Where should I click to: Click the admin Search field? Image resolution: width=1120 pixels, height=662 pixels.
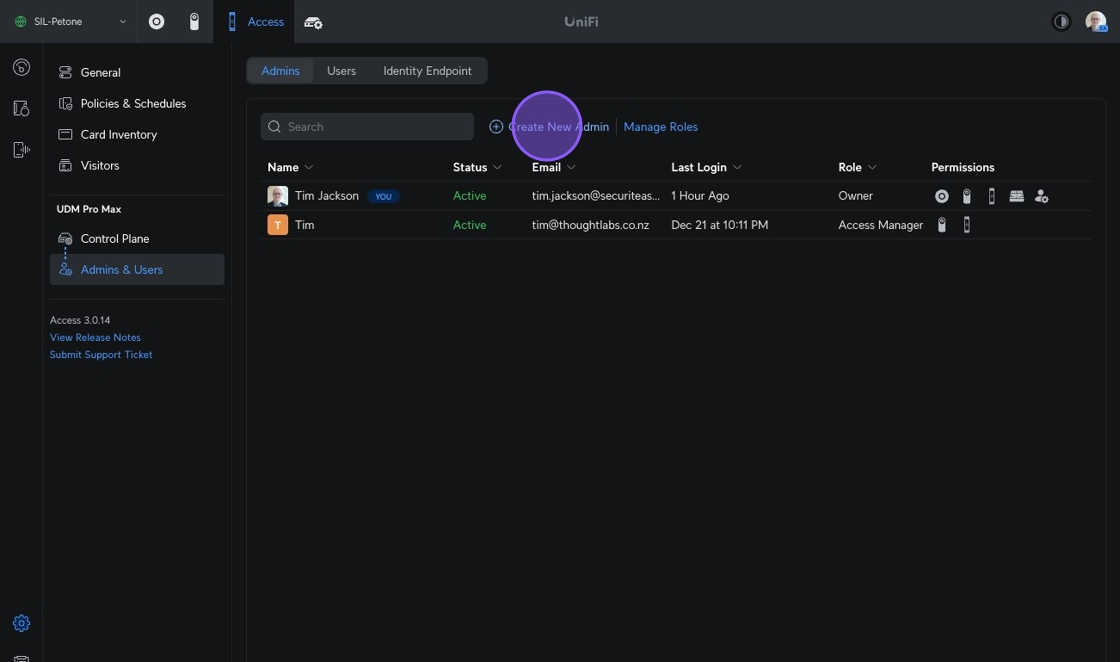367,127
